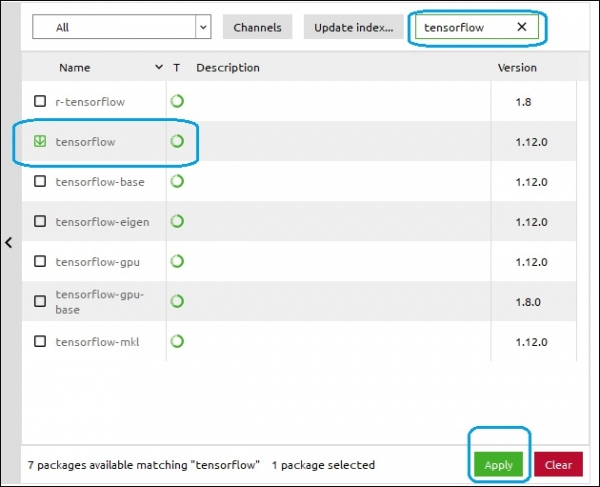
Task: Click the Update index... button
Action: pos(354,27)
